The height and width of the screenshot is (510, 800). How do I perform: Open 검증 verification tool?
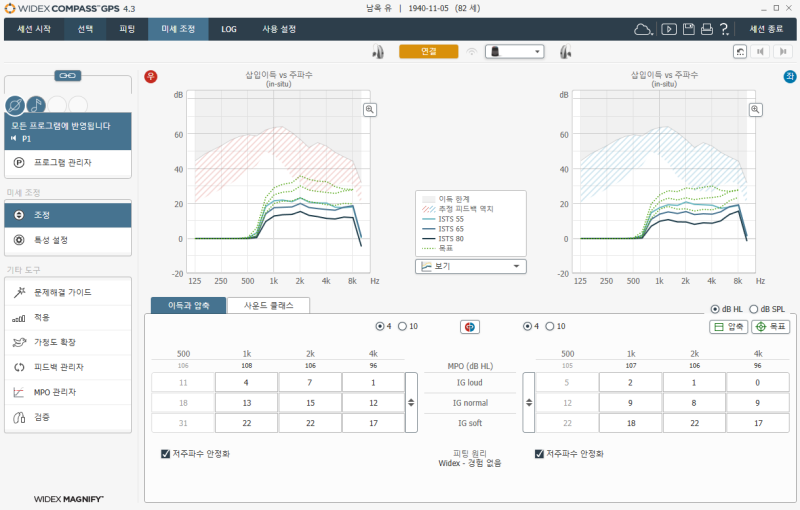68,417
